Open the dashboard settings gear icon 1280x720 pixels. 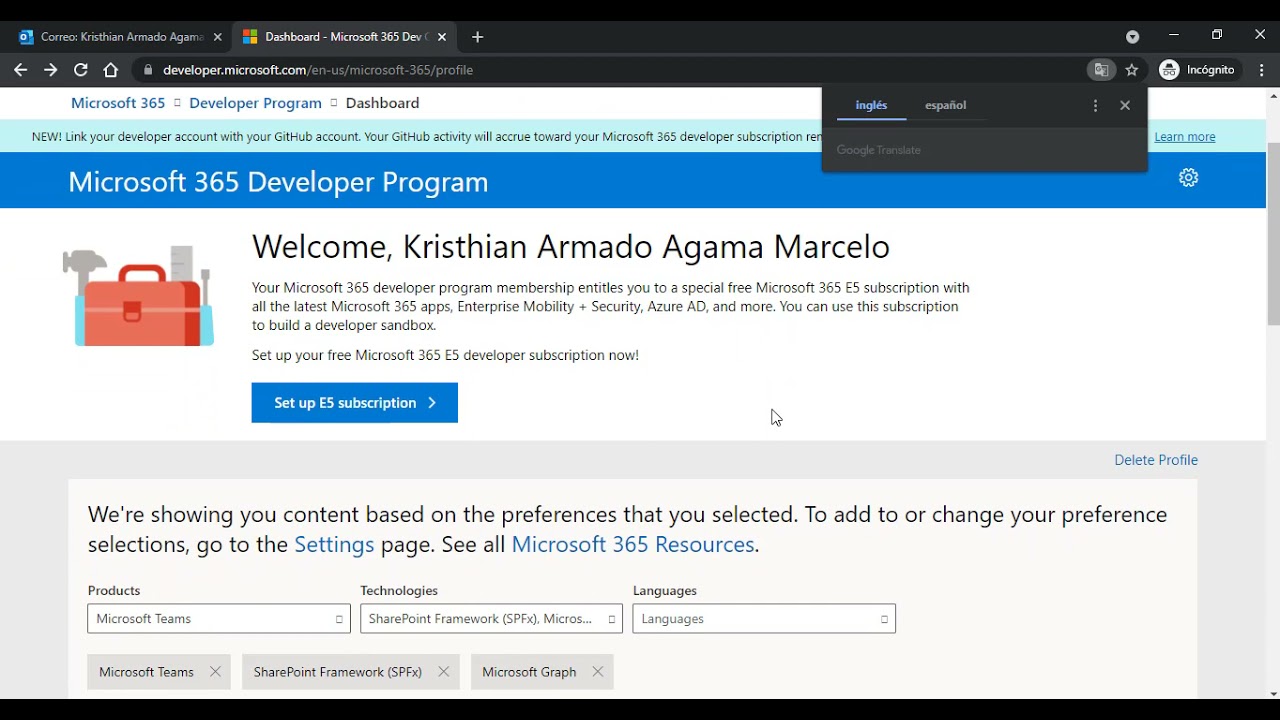(x=1188, y=178)
